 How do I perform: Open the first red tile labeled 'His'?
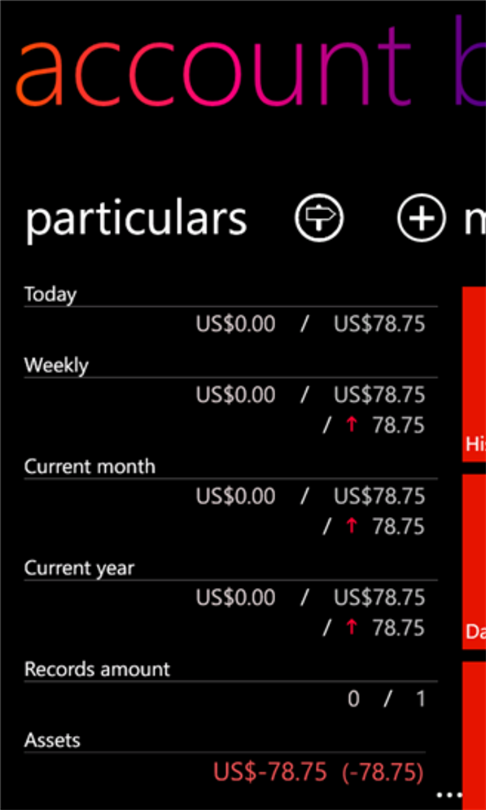pos(474,375)
